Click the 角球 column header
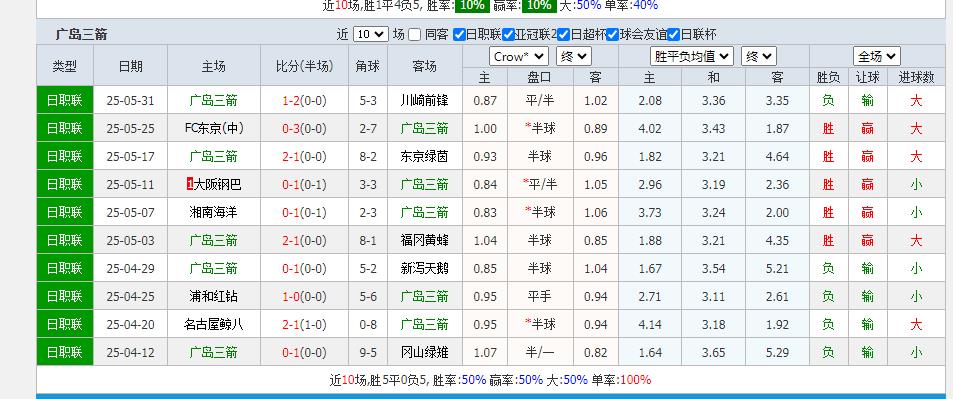The width and height of the screenshot is (953, 399). [368, 66]
